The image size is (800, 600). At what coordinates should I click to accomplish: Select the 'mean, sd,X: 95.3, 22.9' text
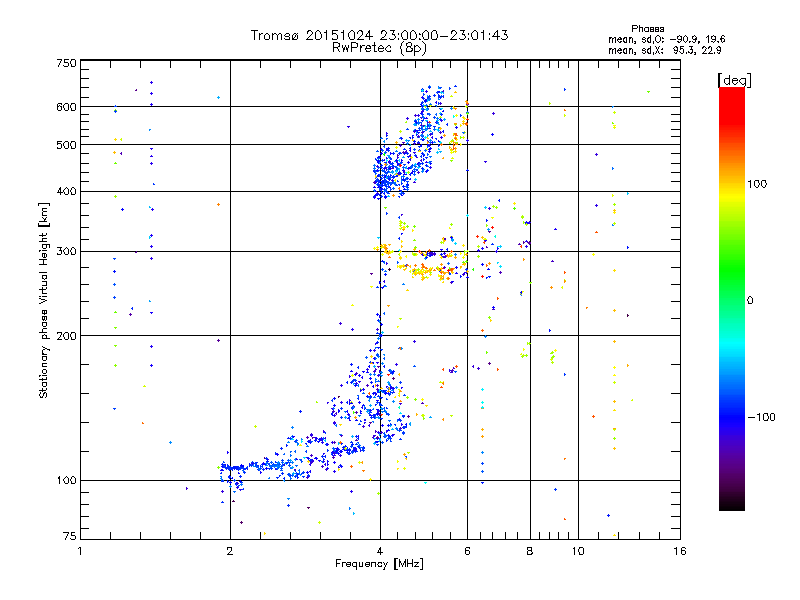[x=664, y=51]
